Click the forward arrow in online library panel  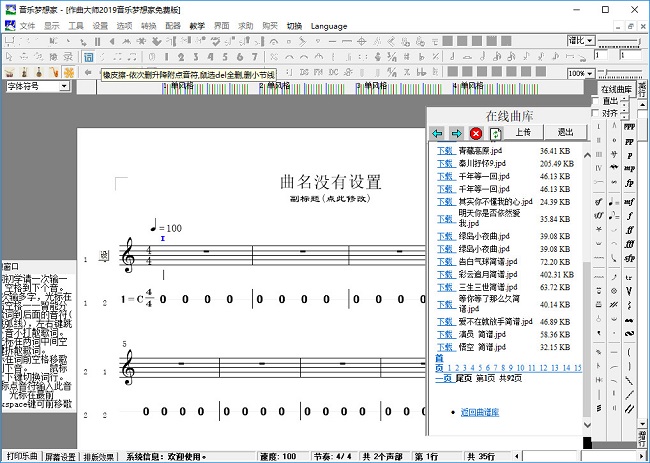click(456, 133)
